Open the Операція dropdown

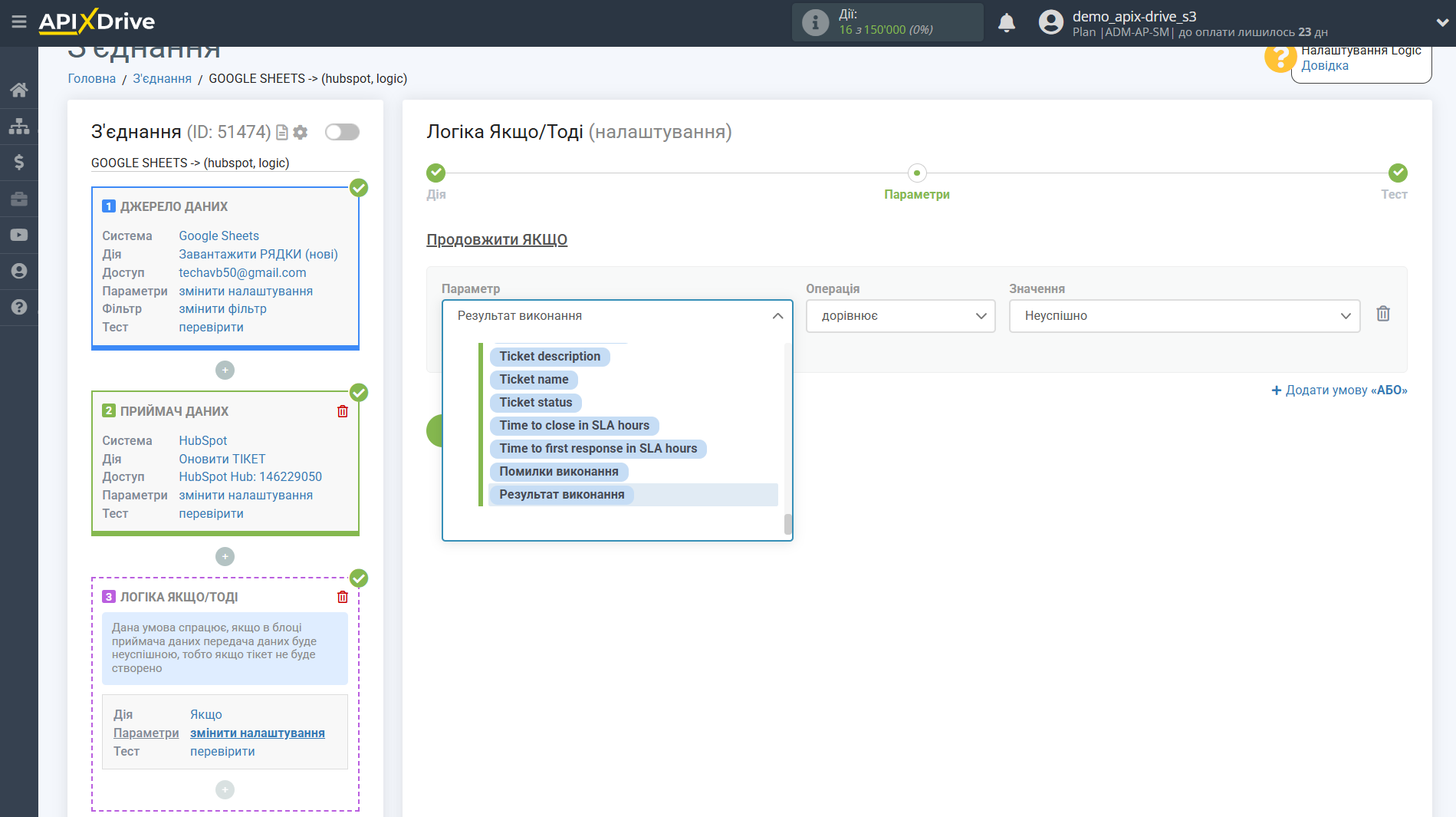click(900, 316)
